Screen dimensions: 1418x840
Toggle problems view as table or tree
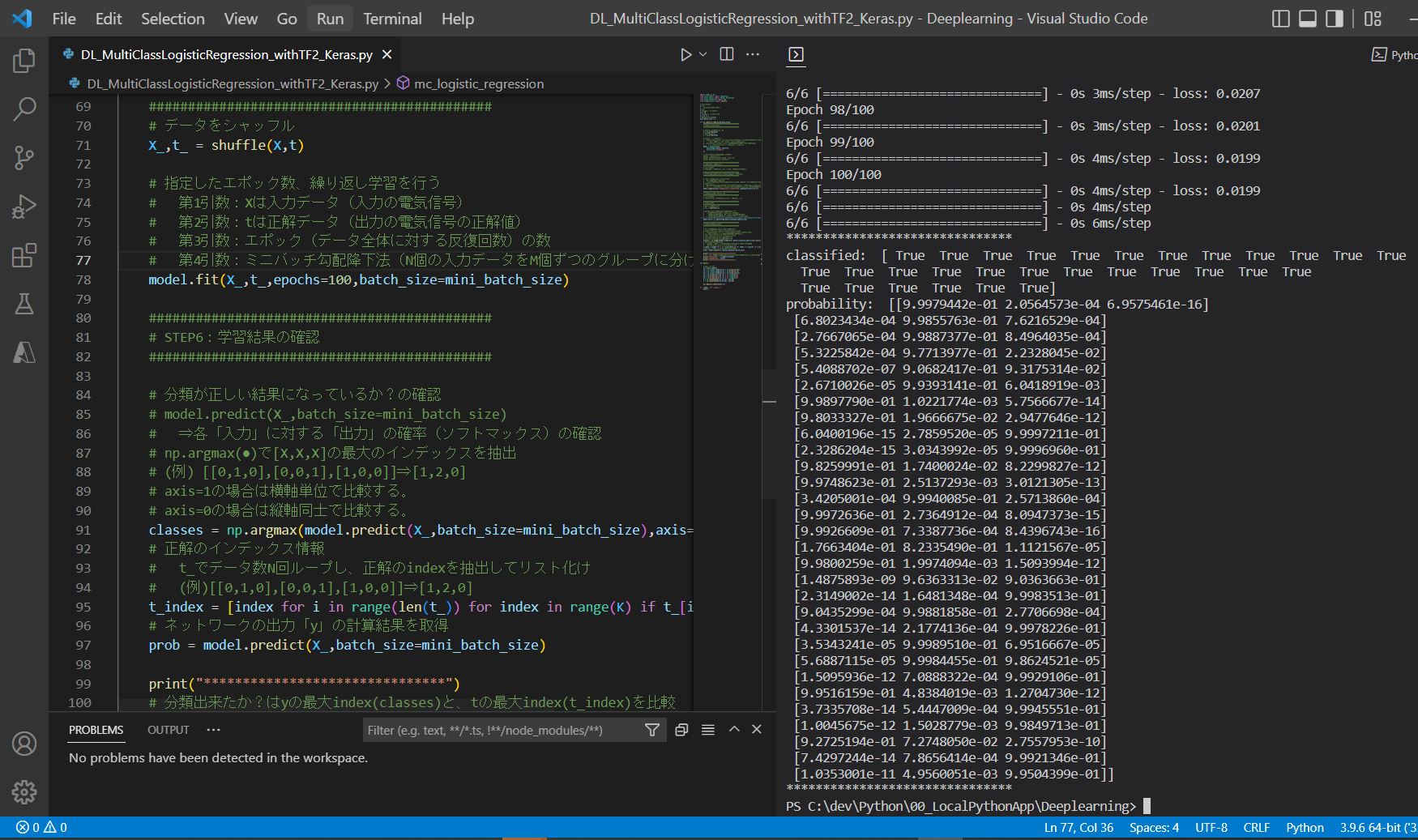[x=707, y=730]
